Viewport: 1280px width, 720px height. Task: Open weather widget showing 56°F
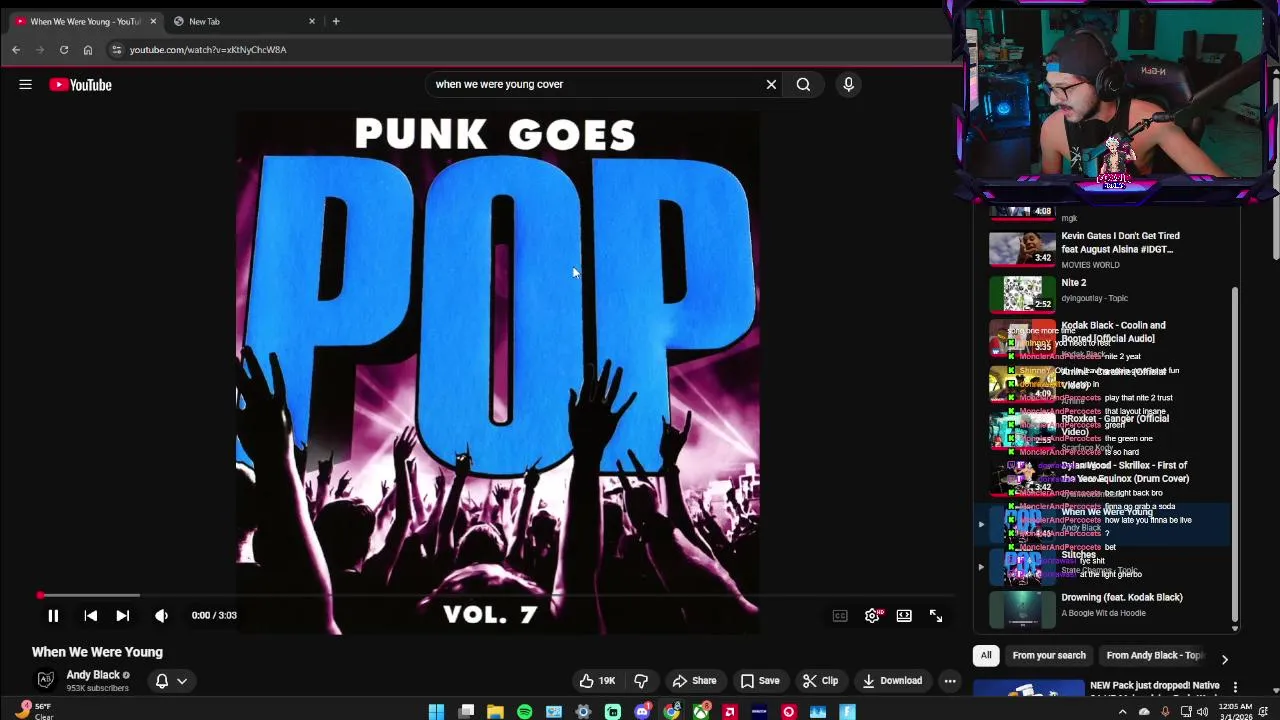(x=33, y=711)
